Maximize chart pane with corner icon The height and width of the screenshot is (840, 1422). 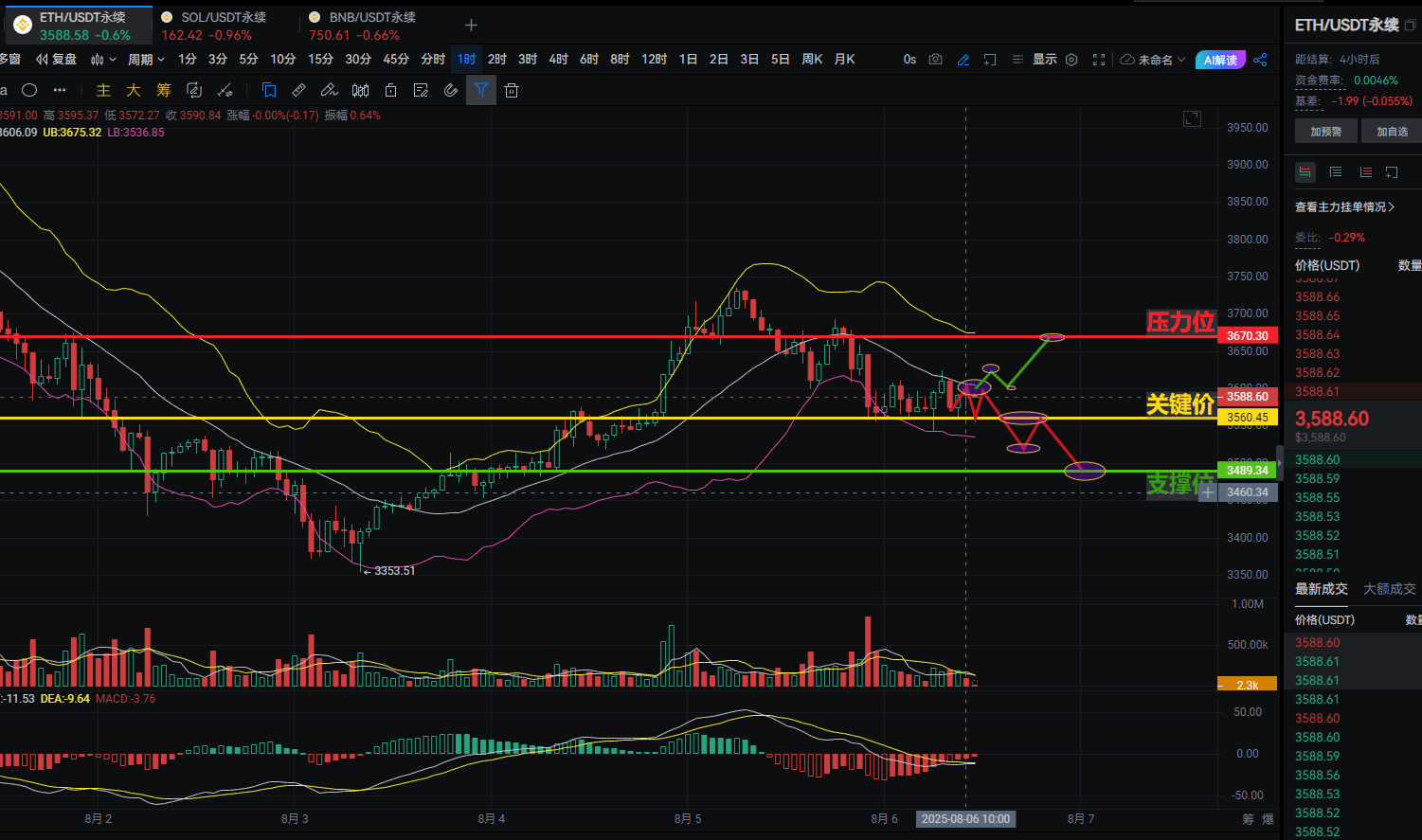point(1192,118)
